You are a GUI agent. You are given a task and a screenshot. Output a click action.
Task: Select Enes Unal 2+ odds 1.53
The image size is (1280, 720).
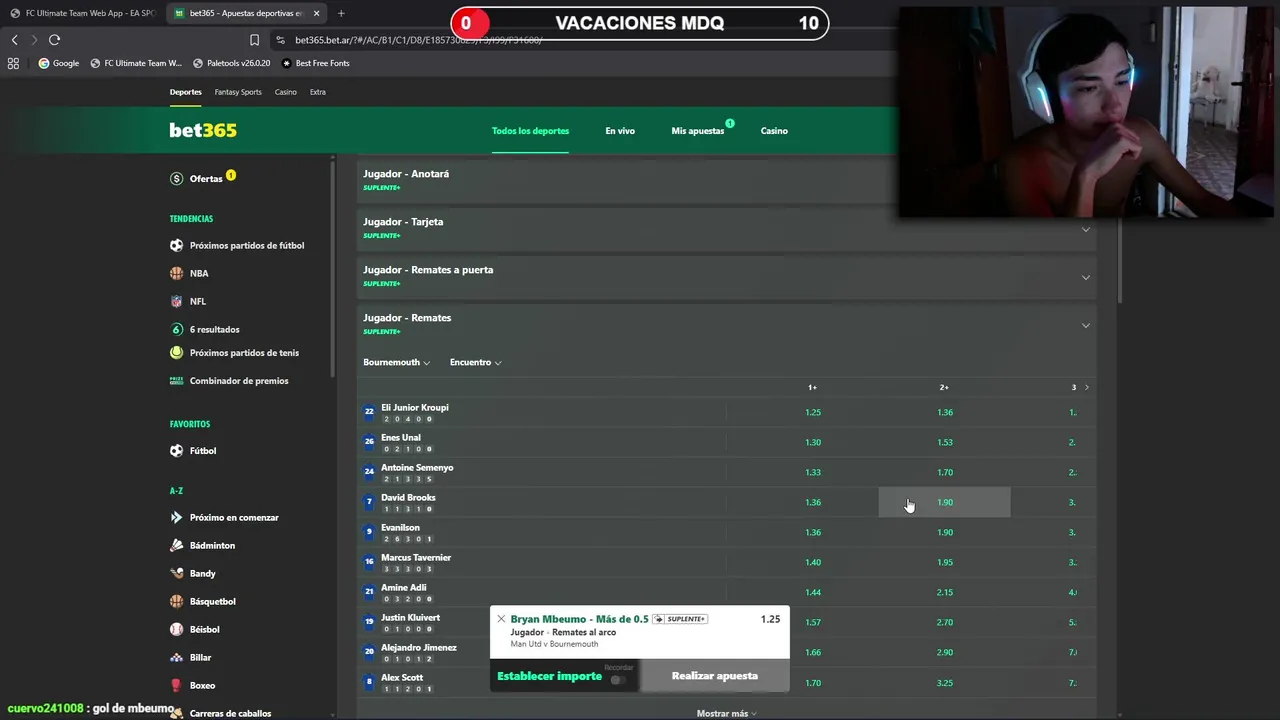click(x=944, y=442)
